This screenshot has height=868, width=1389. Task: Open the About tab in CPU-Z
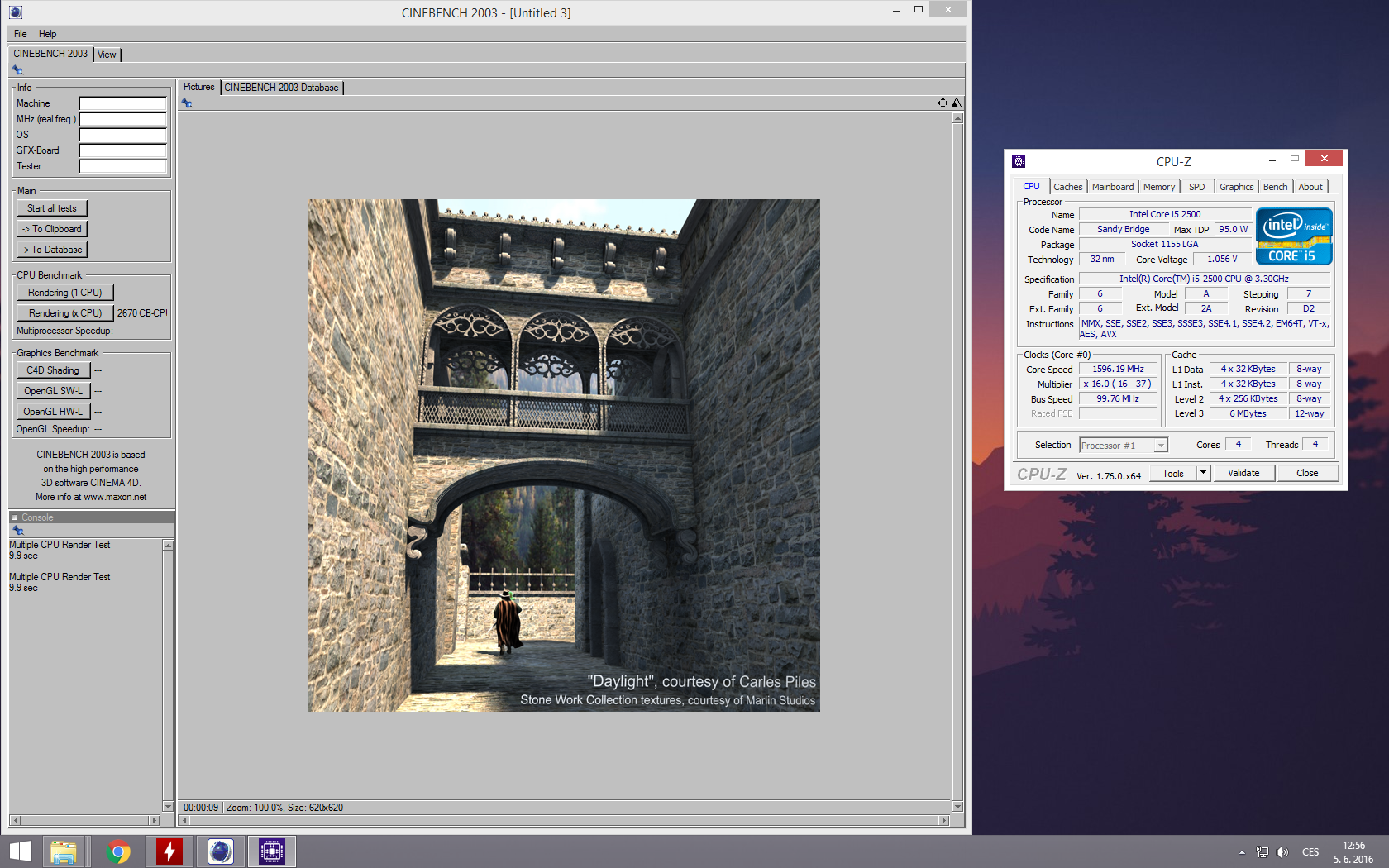point(1310,187)
